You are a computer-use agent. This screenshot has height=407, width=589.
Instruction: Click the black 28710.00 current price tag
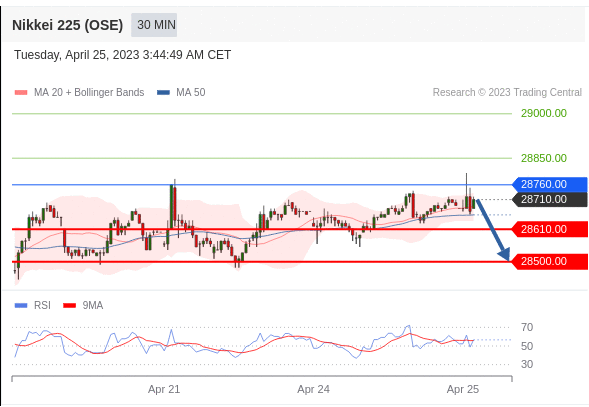[550, 199]
